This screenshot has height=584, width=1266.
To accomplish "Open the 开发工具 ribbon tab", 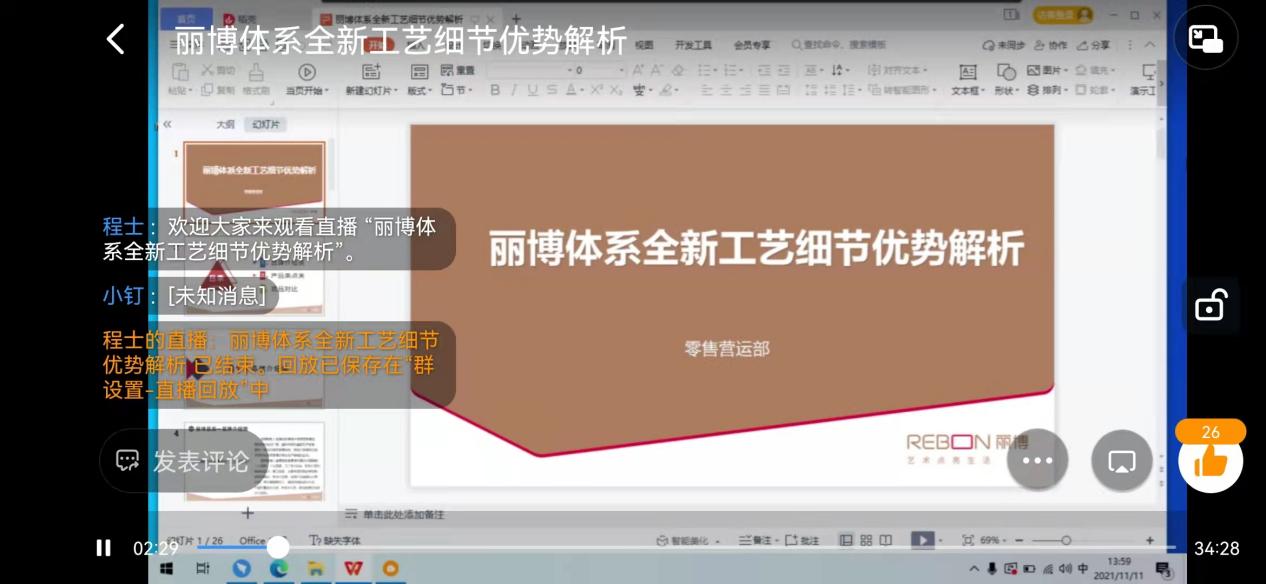I will tap(693, 45).
